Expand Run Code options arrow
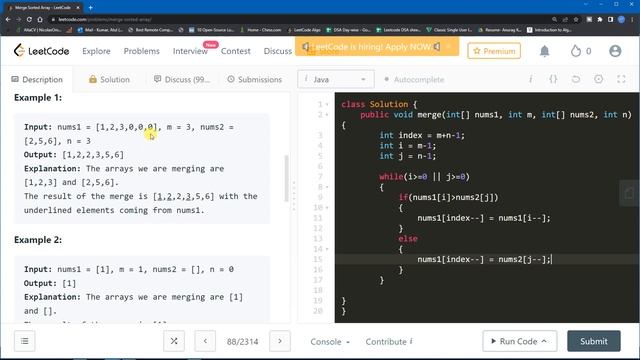640x360 pixels. [x=544, y=341]
